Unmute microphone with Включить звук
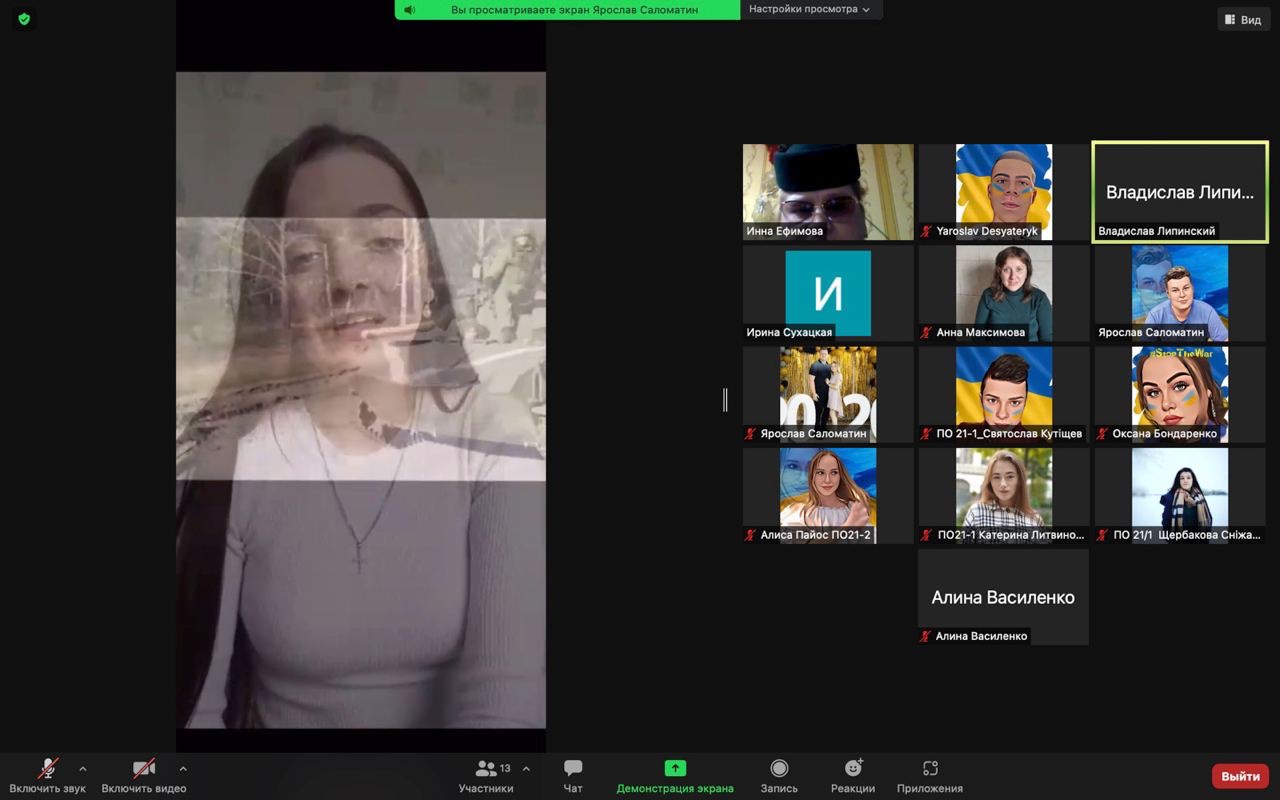Viewport: 1280px width, 800px height. tap(47, 775)
